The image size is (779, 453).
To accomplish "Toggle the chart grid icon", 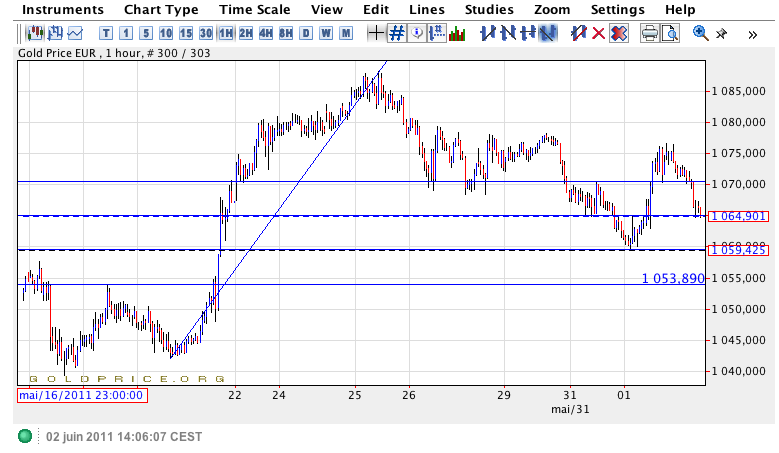I will pyautogui.click(x=397, y=33).
